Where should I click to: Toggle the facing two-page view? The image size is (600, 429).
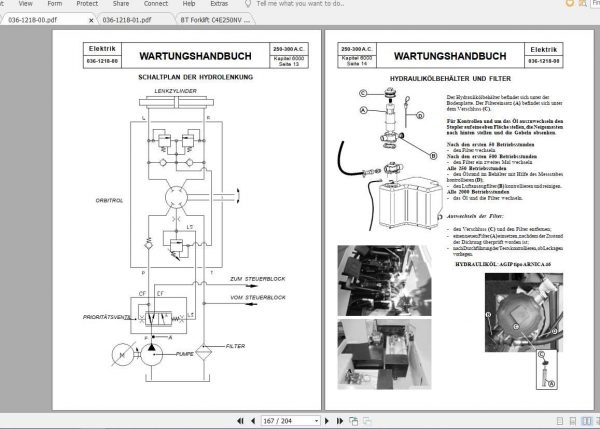coord(586,421)
